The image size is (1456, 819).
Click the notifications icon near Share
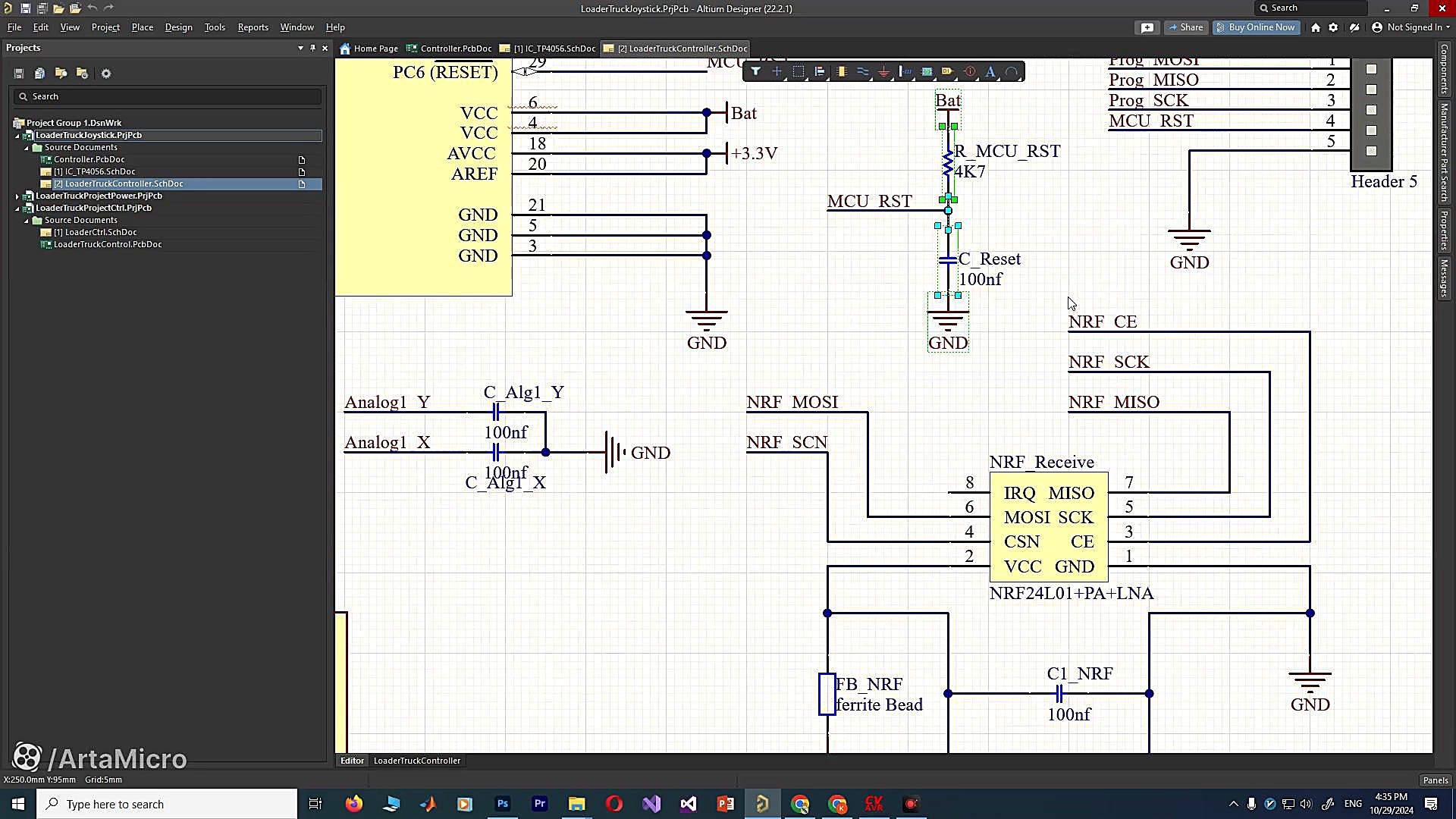point(1147,27)
